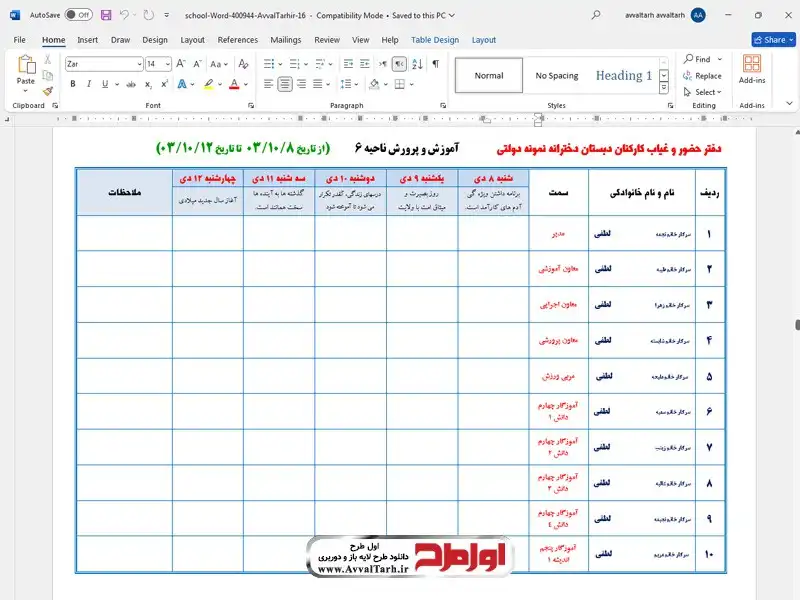
Task: Apply strikethrough formatting
Action: [131, 84]
